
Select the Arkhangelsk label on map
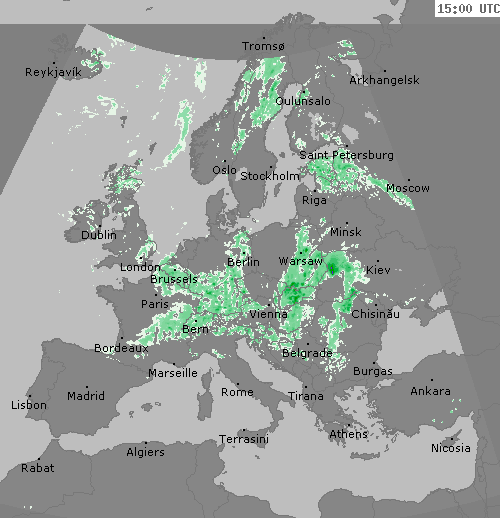[x=384, y=80]
